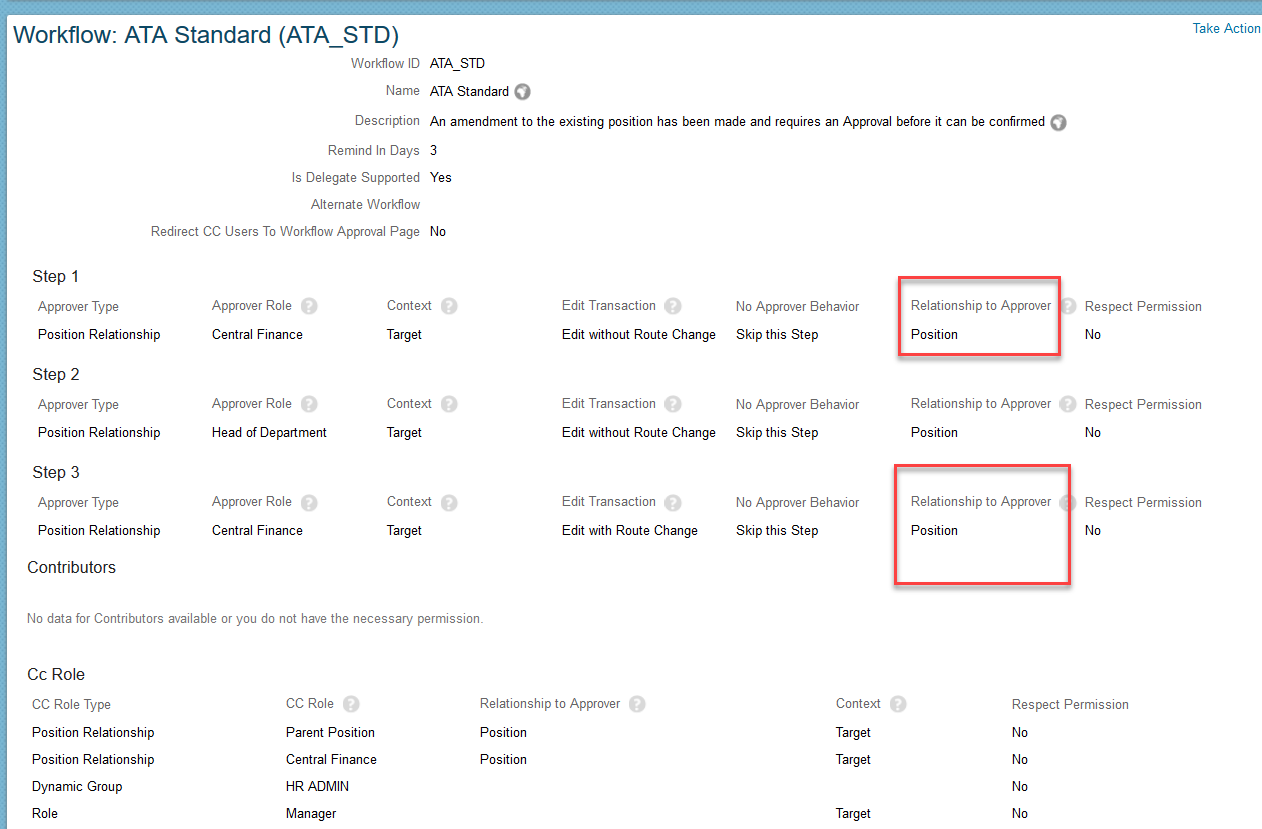Click Edit without Route Change in Step 1
This screenshot has width=1262, height=829.
639,335
